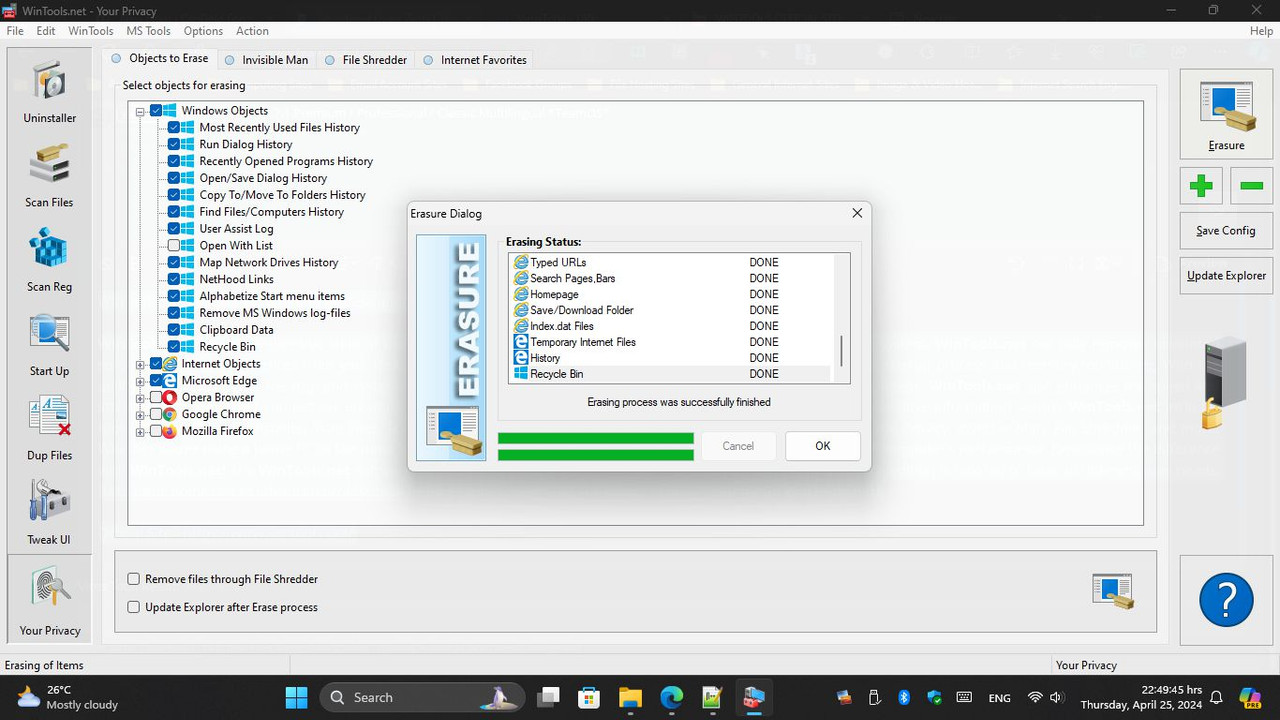
Task: Click the server with padlock icon
Action: (1226, 383)
